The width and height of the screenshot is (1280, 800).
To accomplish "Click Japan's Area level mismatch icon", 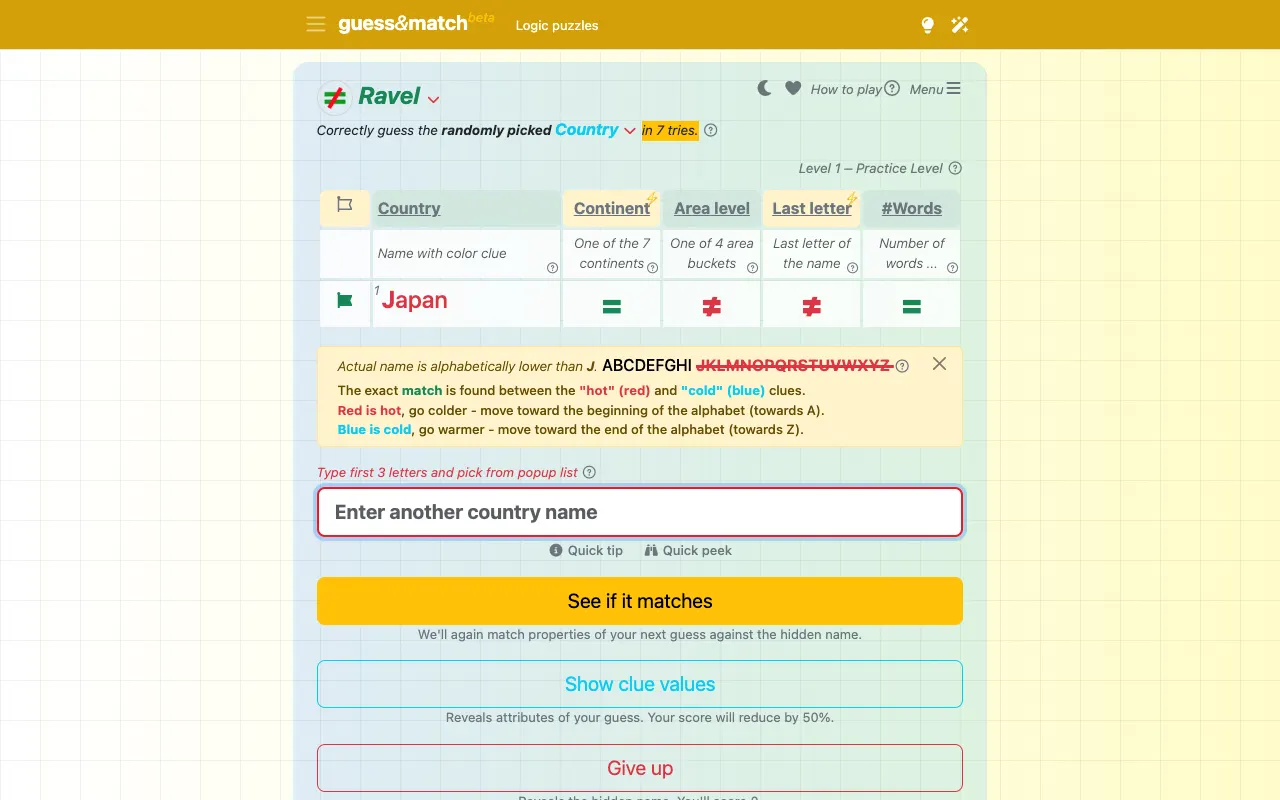I will click(x=712, y=307).
